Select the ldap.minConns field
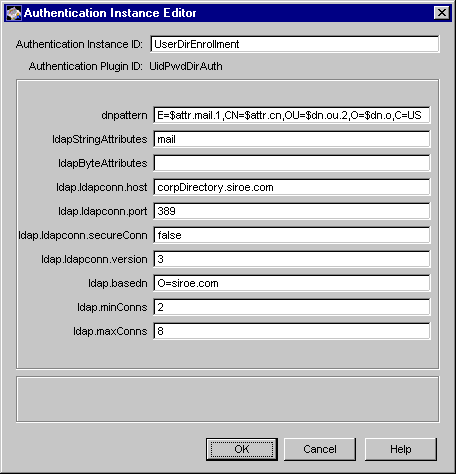Screen dimensions: 456x474 tap(292, 307)
